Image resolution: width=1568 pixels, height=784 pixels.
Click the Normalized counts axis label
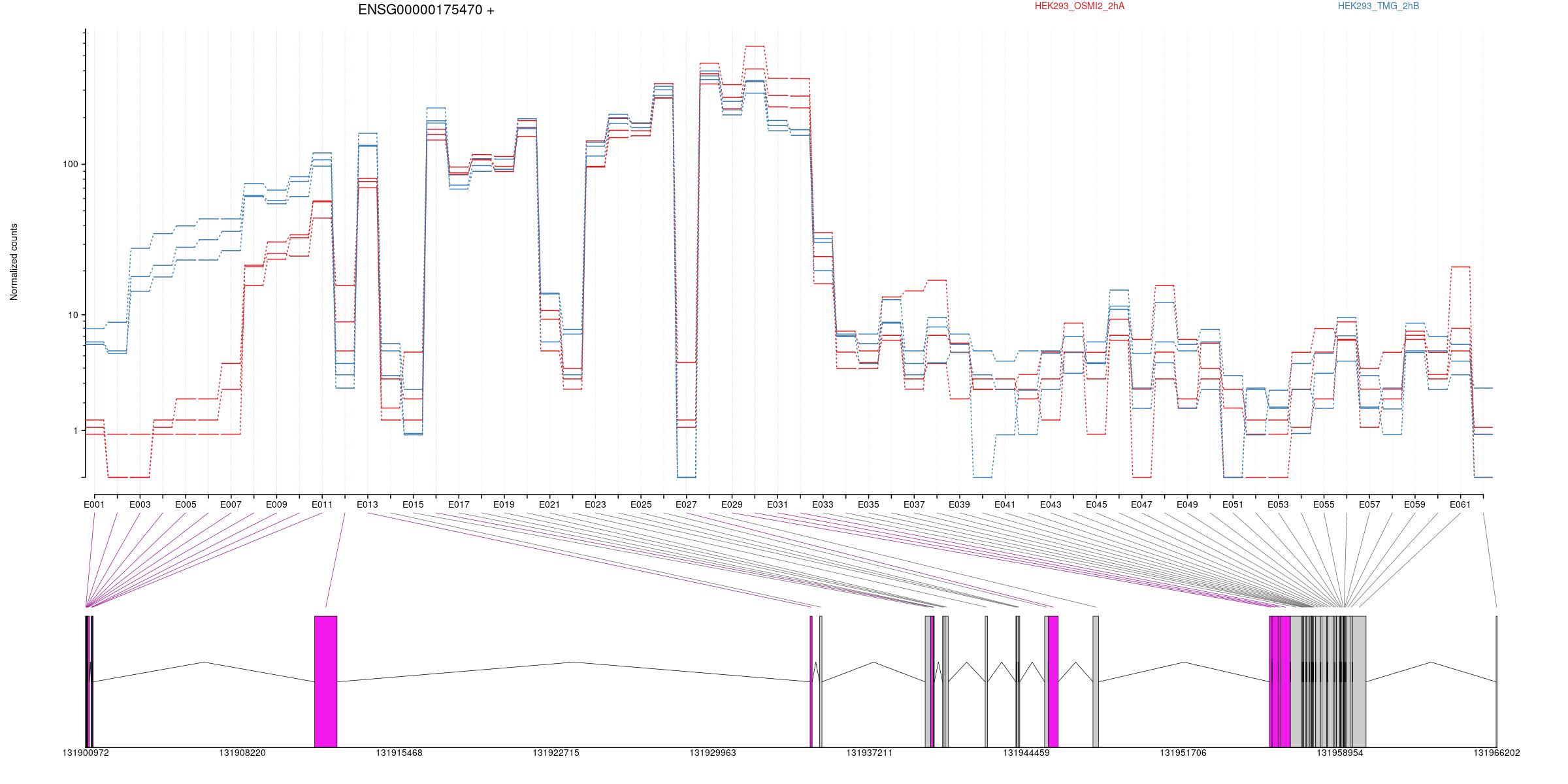[14, 262]
